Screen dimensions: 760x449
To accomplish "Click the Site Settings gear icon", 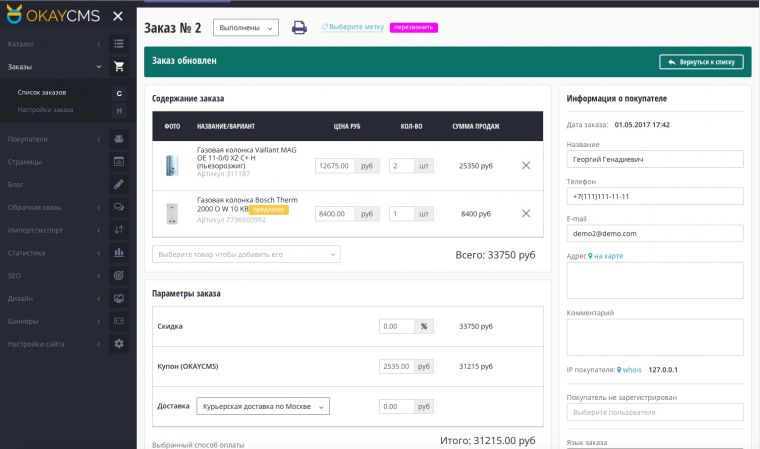I will pos(119,344).
